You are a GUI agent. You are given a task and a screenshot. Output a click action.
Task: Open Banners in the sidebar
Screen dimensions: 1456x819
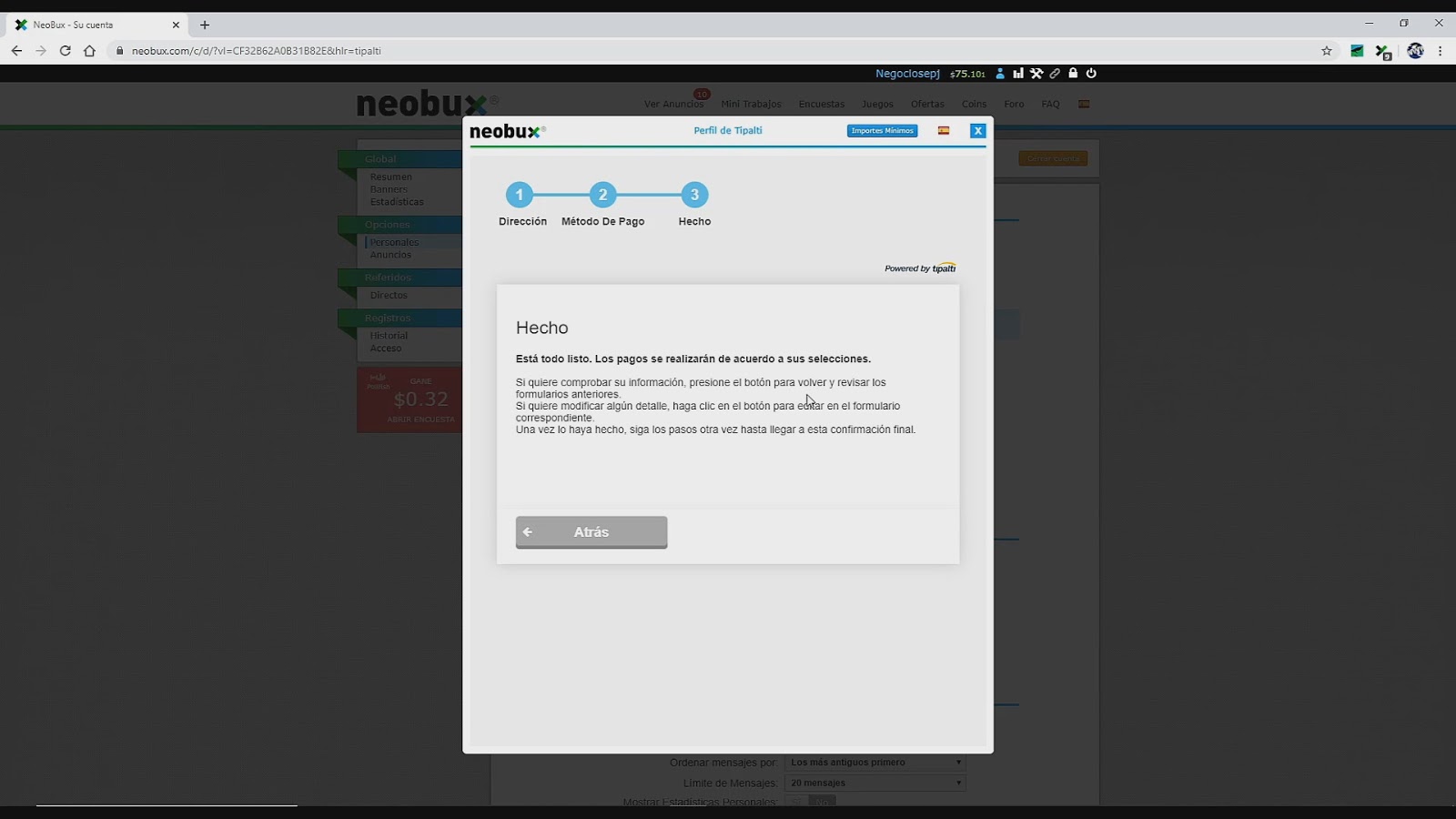point(389,189)
